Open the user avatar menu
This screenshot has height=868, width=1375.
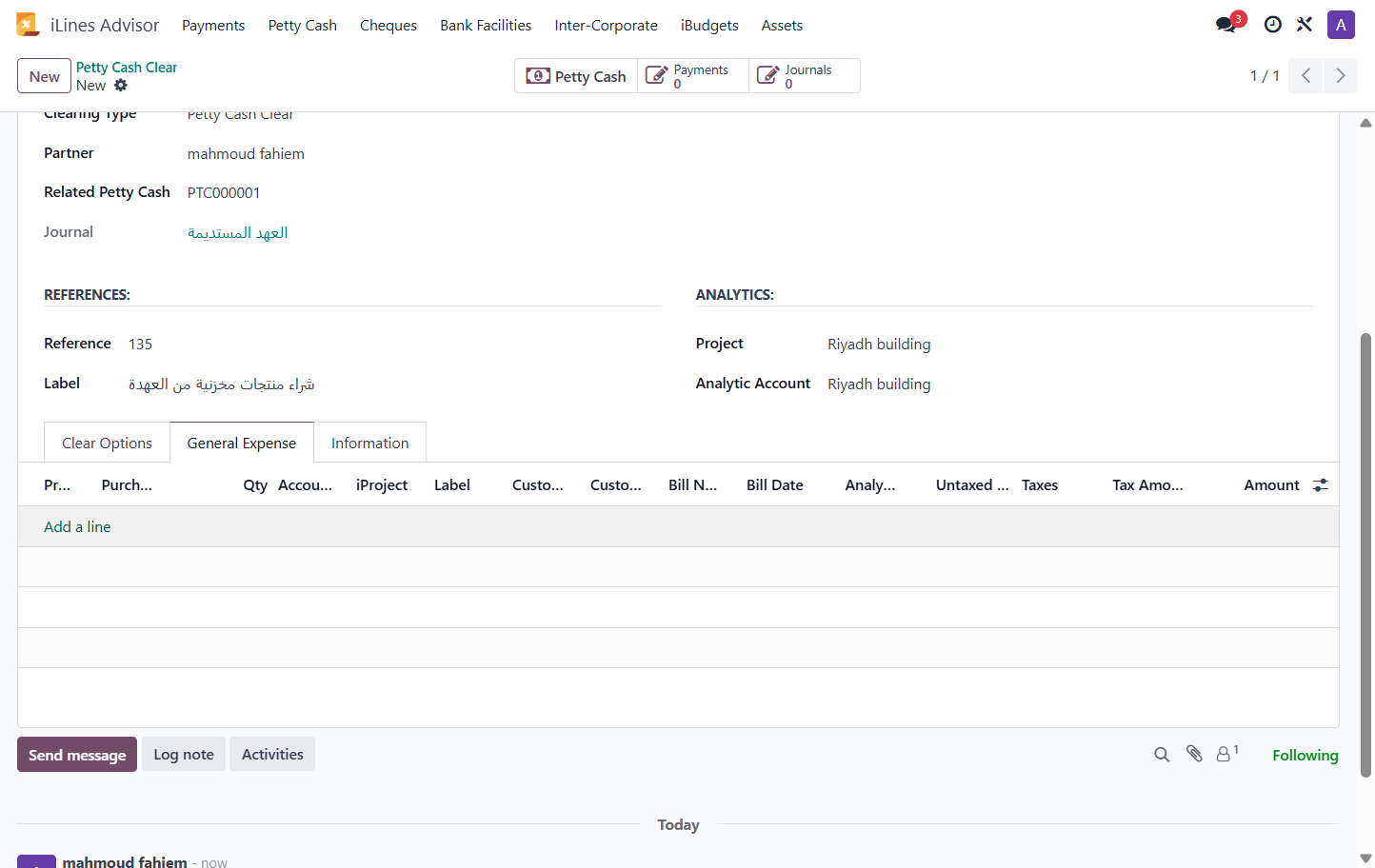(1341, 25)
